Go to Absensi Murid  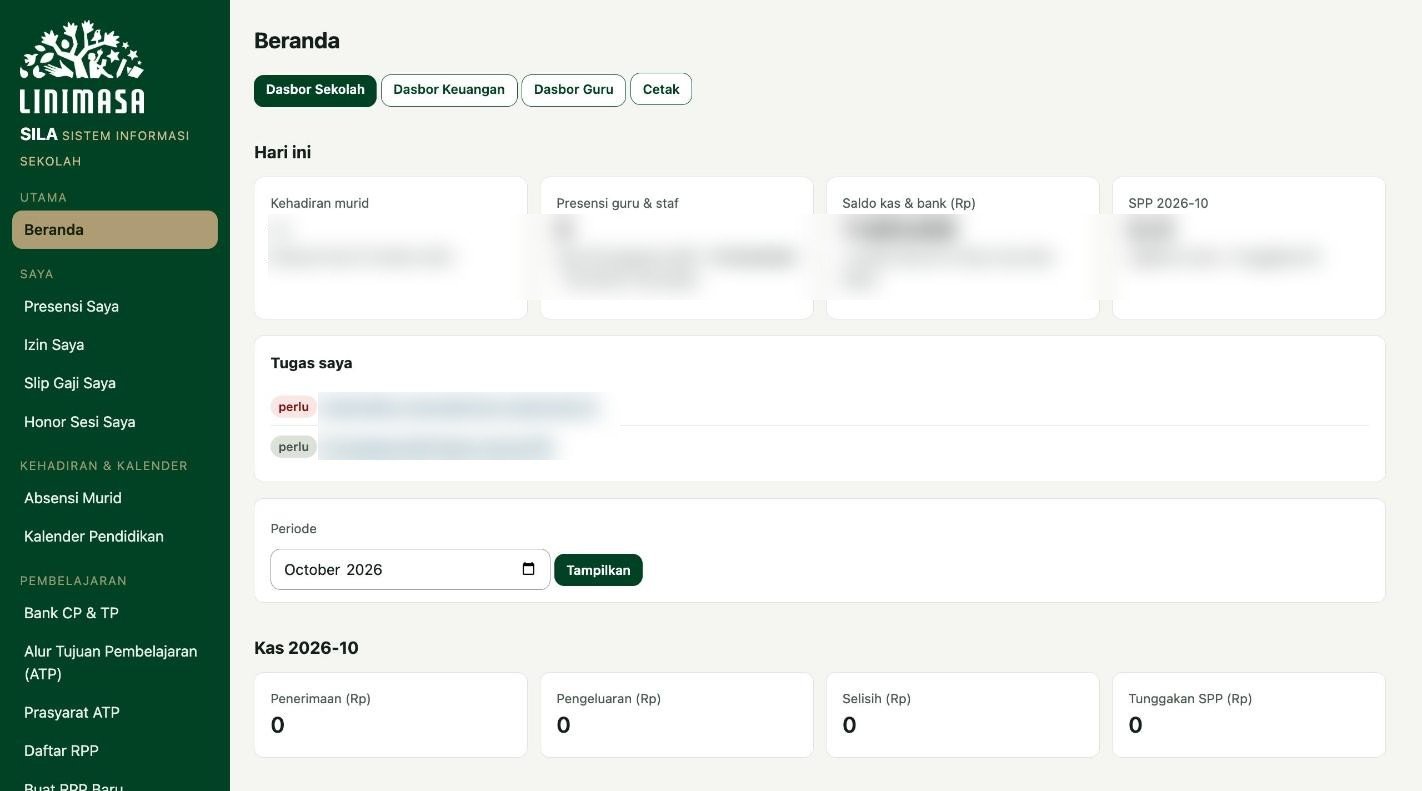(x=115, y=498)
